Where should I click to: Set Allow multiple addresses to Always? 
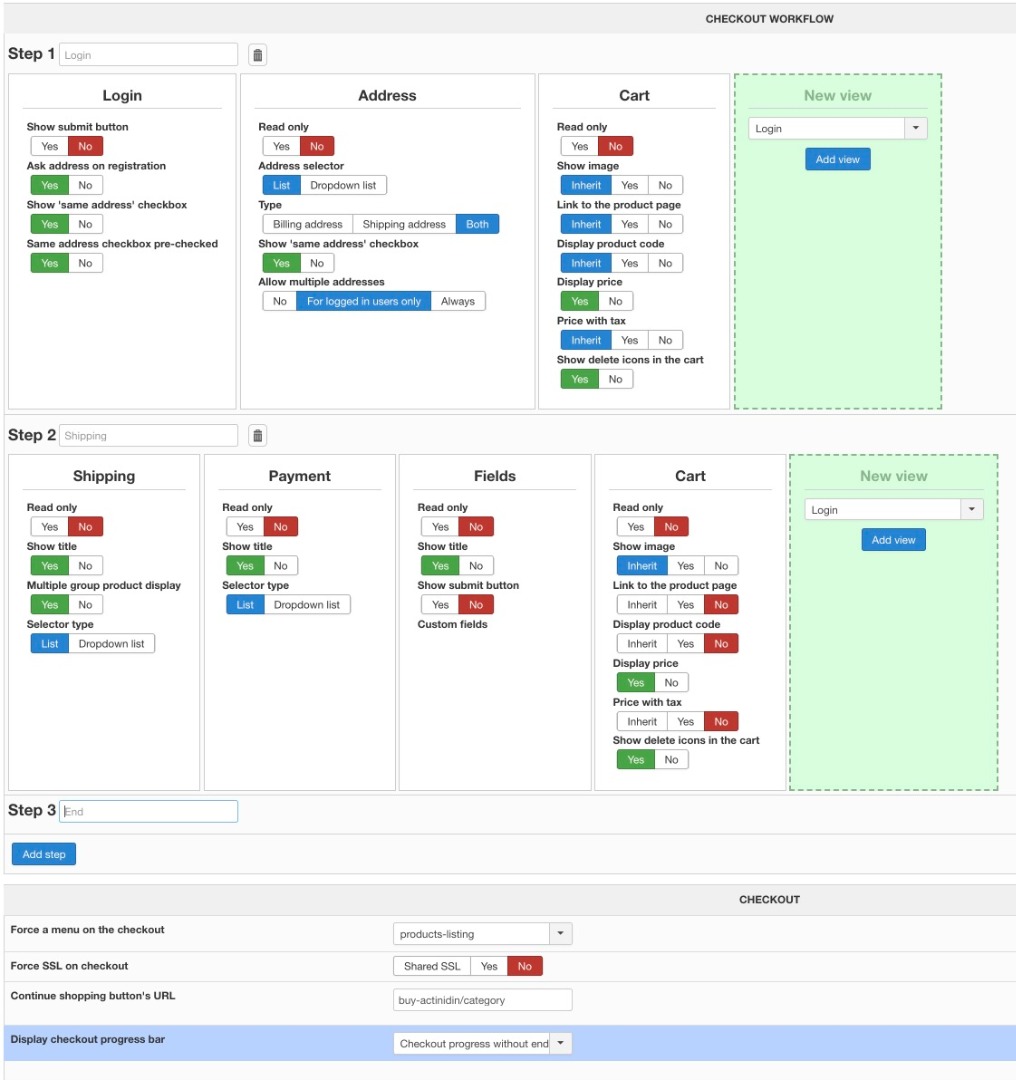point(458,301)
